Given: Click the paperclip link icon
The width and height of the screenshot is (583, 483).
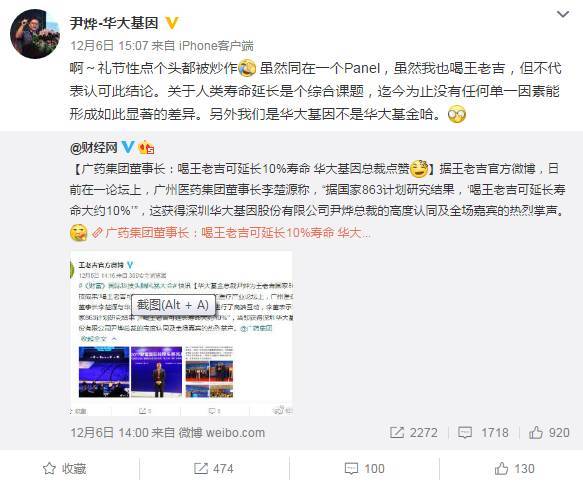Looking at the screenshot, I should pyautogui.click(x=97, y=234).
